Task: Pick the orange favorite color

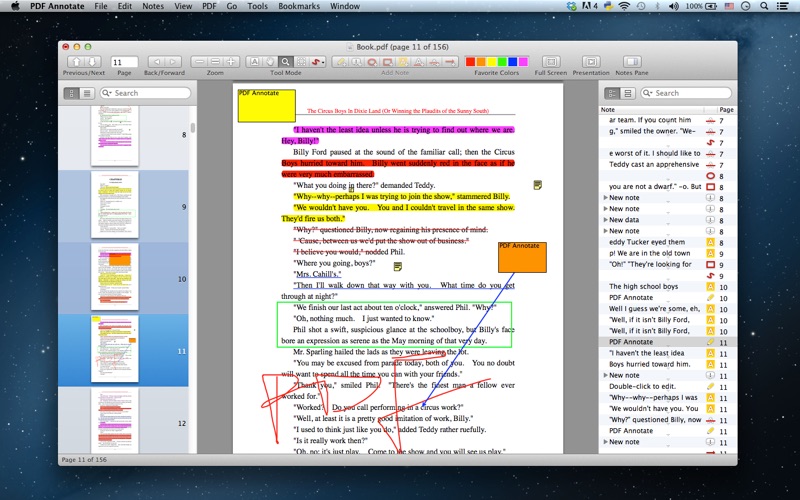Action: coord(481,62)
